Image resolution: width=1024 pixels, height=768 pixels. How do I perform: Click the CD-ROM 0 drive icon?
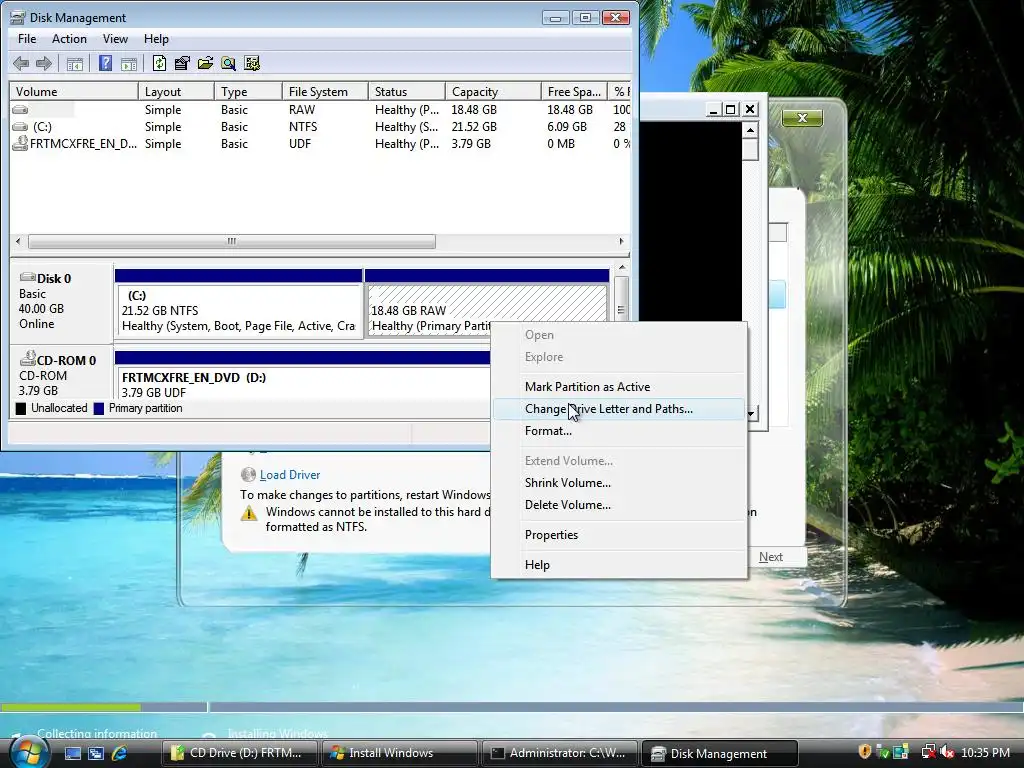[x=27, y=359]
